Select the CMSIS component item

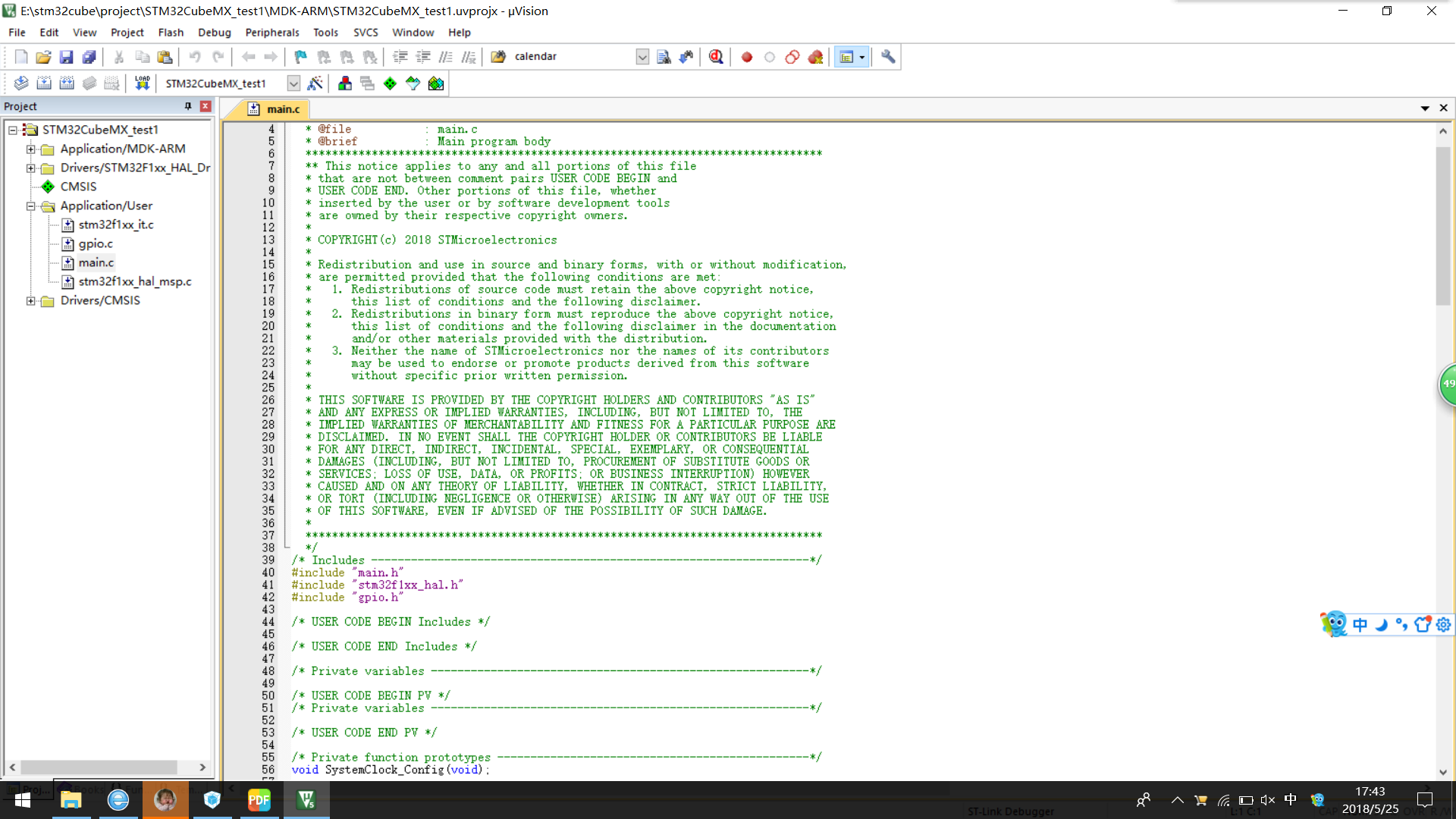(x=78, y=187)
